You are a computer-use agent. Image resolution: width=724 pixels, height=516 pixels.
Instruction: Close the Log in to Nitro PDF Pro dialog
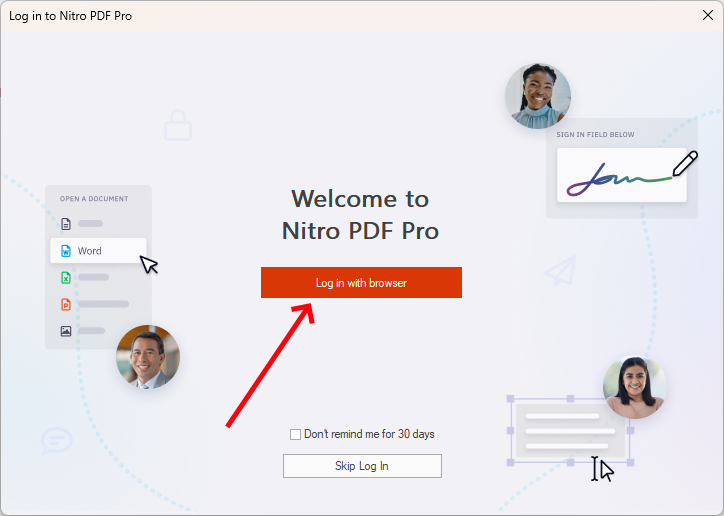point(707,15)
